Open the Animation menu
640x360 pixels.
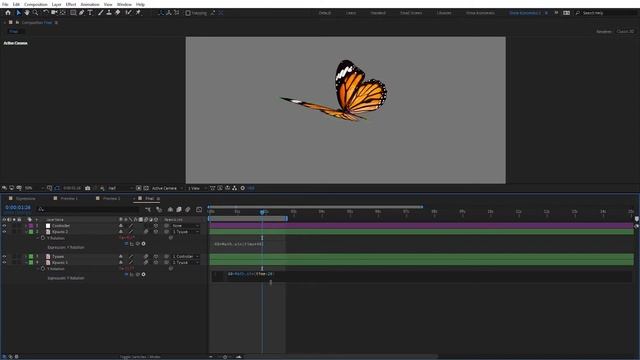tap(90, 4)
